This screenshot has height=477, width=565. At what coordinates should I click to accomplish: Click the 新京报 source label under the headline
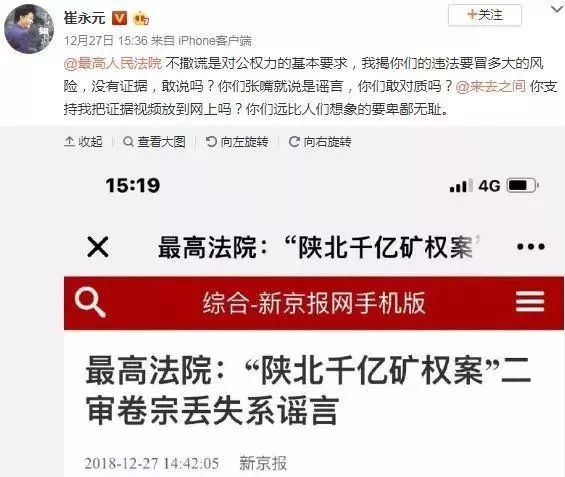pos(263,463)
